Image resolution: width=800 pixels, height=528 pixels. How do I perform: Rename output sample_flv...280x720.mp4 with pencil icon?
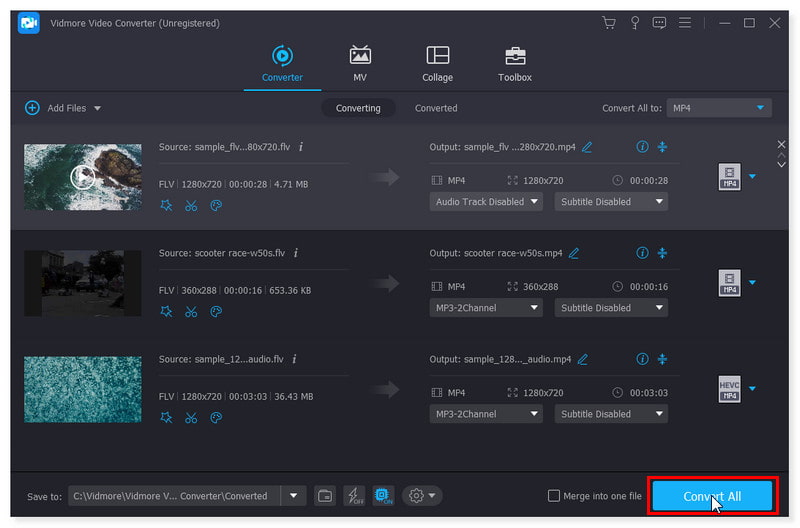[x=587, y=147]
